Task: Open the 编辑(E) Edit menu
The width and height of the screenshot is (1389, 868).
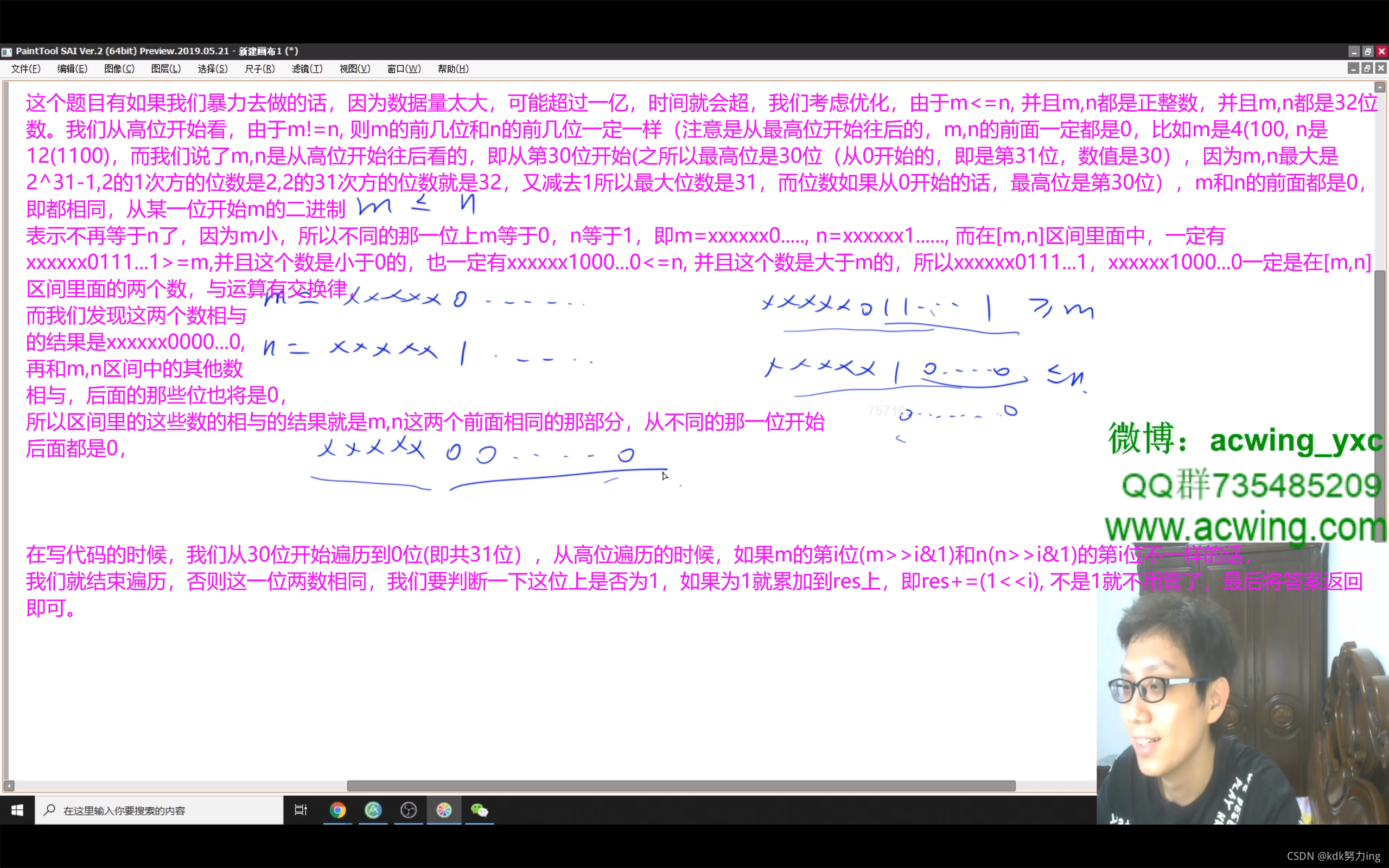Action: tap(72, 69)
